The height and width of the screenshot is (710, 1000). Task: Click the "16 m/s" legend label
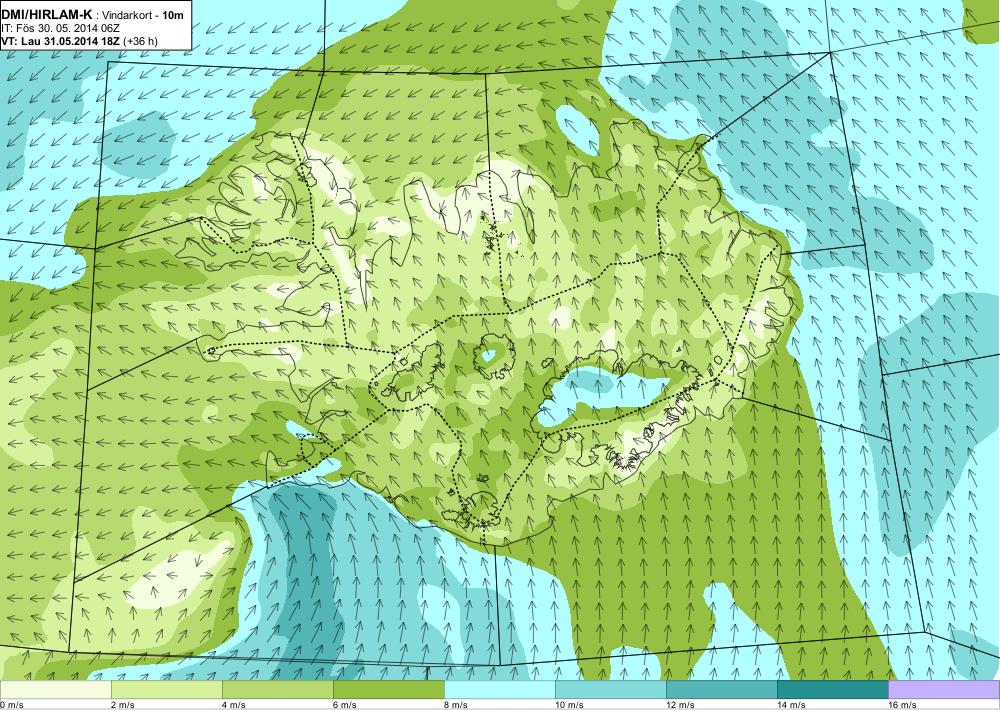[x=902, y=704]
